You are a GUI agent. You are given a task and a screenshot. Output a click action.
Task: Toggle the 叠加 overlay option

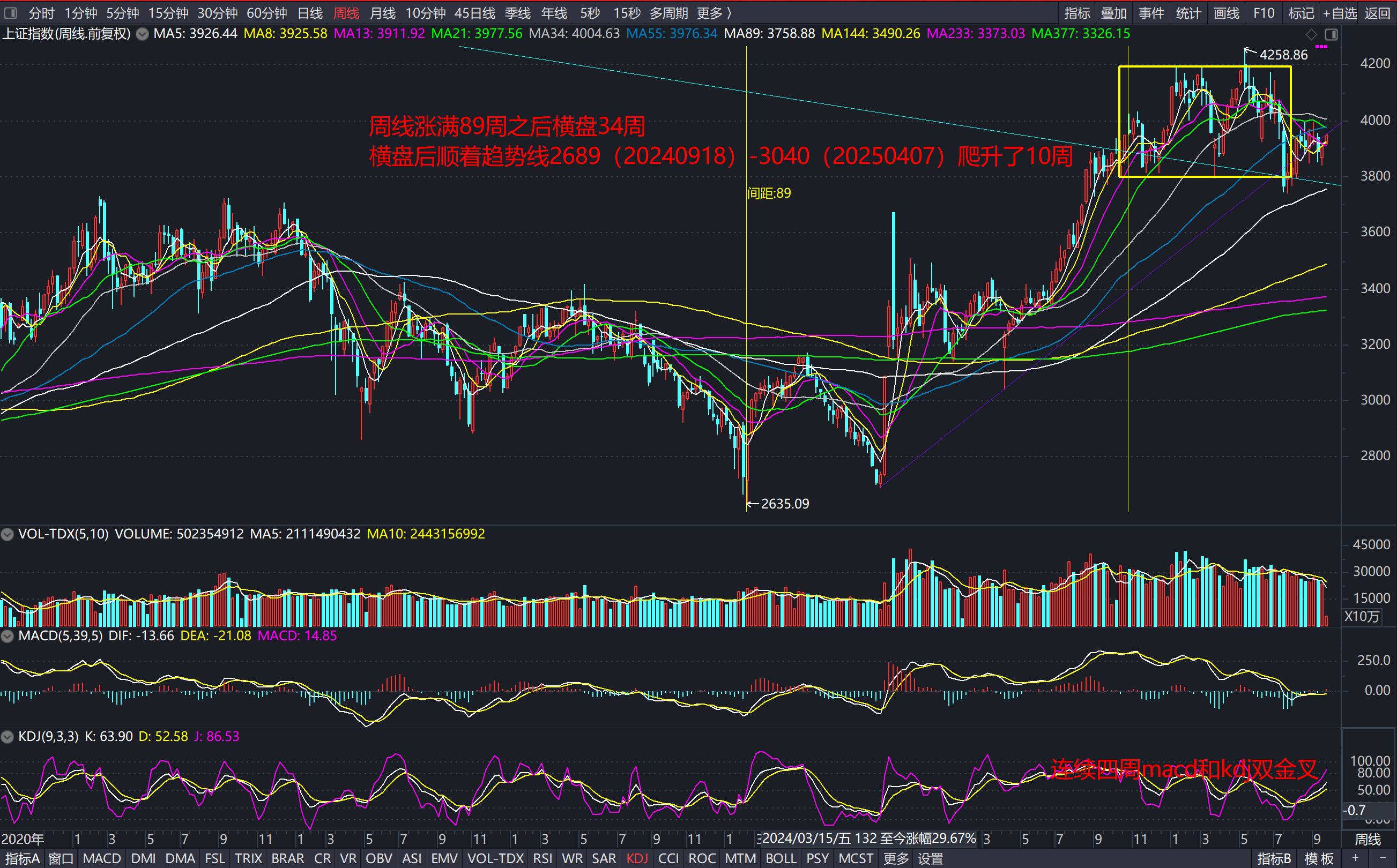point(1113,13)
